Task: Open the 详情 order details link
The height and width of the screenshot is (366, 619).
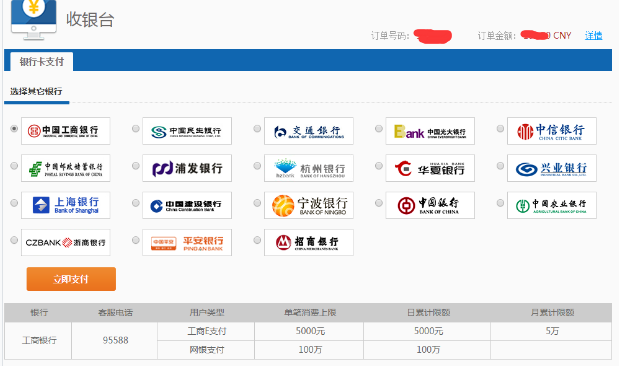Action: [593, 36]
